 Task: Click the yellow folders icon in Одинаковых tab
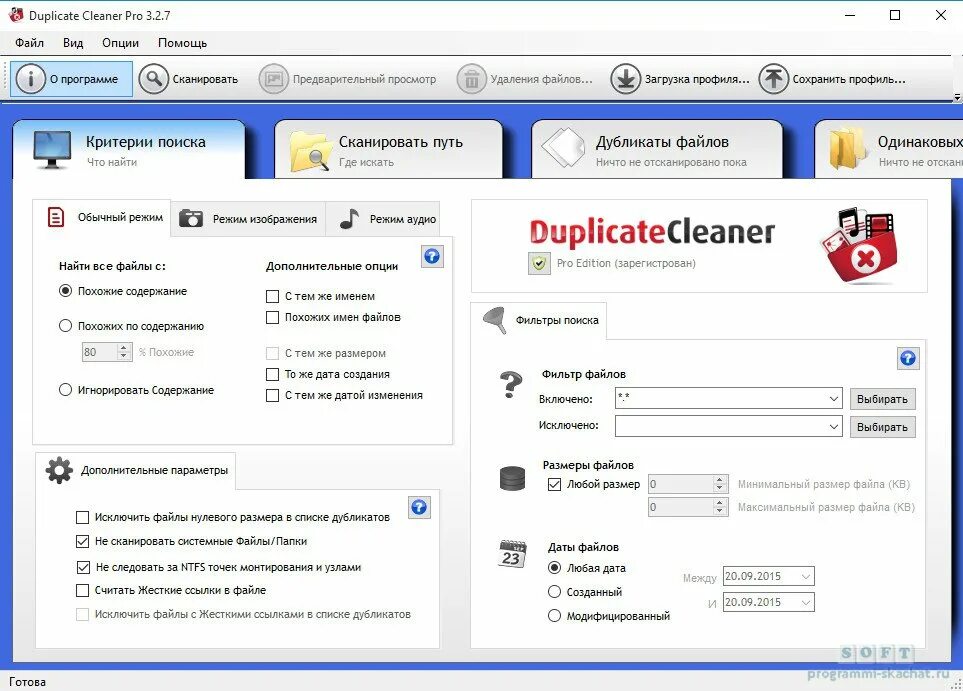coord(847,148)
